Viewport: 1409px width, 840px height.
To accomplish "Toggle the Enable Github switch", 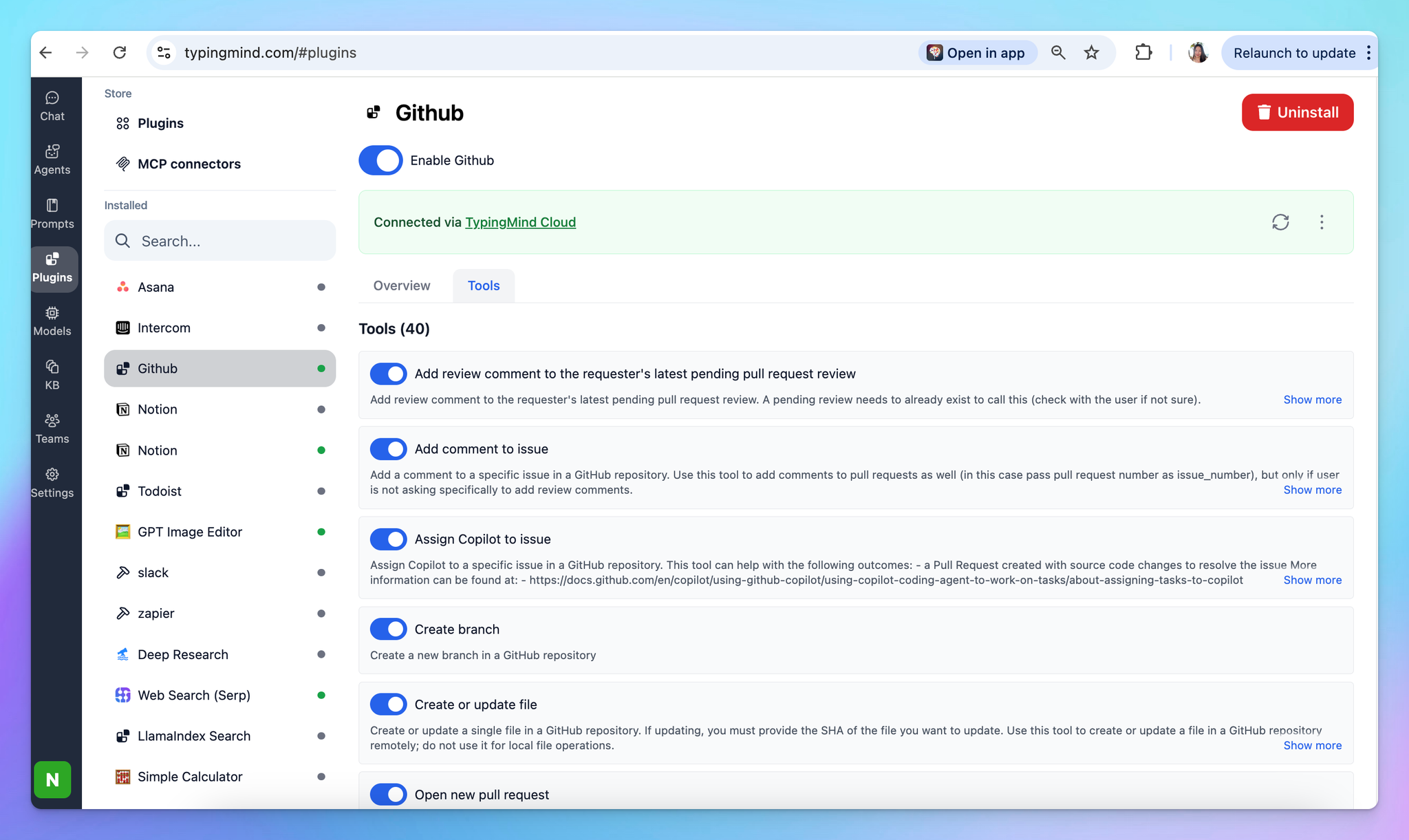I will point(380,160).
